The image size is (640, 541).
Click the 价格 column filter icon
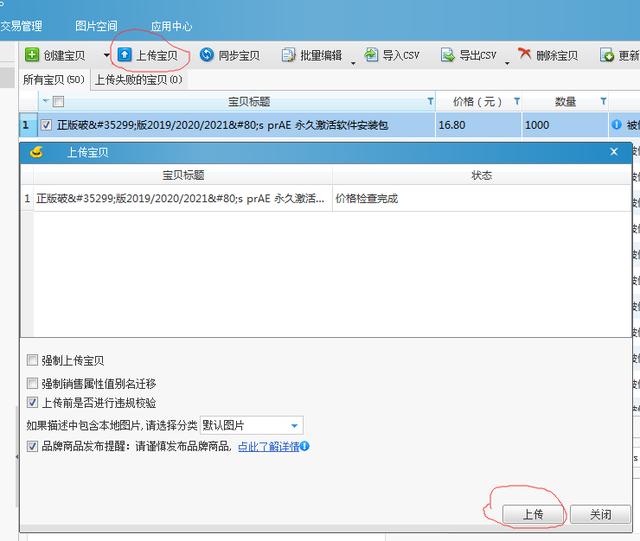pos(516,102)
